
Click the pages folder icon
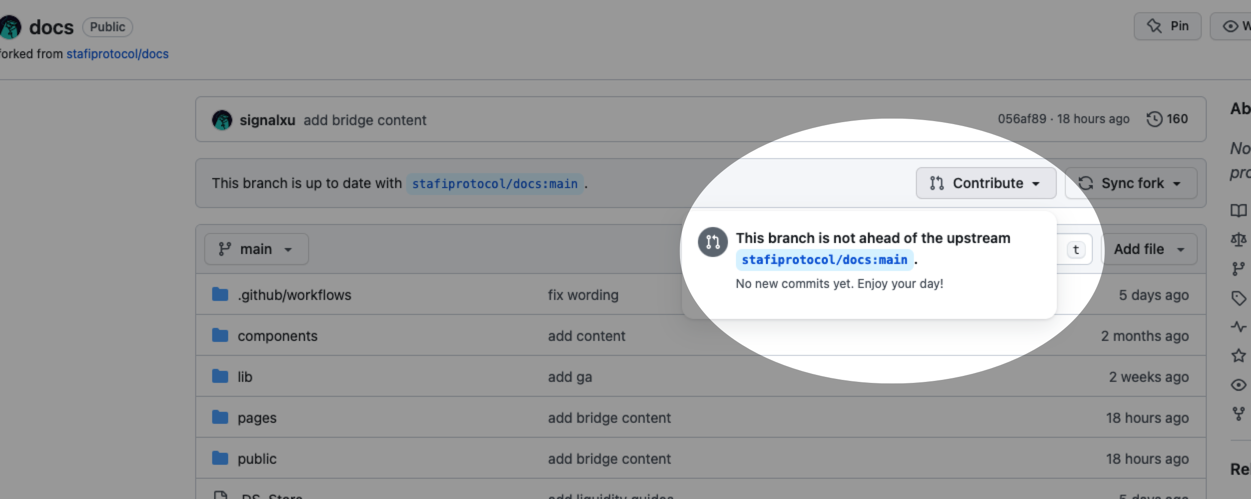tap(220, 418)
